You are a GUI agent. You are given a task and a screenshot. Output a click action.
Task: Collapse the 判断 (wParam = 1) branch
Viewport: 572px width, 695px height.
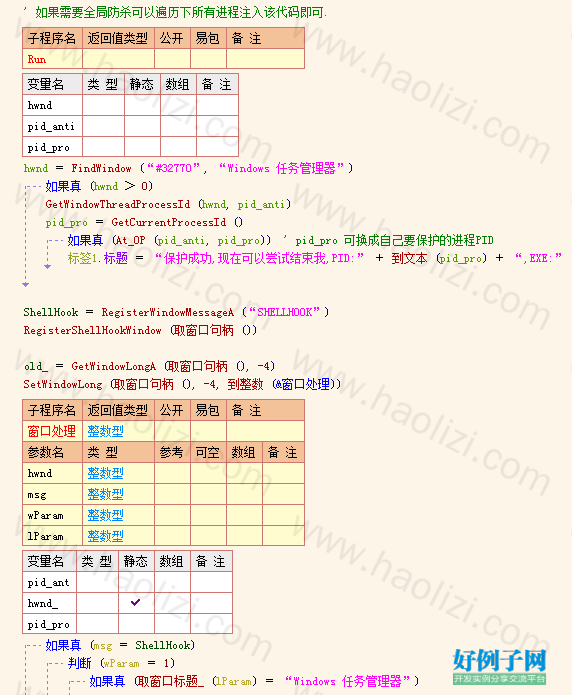49,664
